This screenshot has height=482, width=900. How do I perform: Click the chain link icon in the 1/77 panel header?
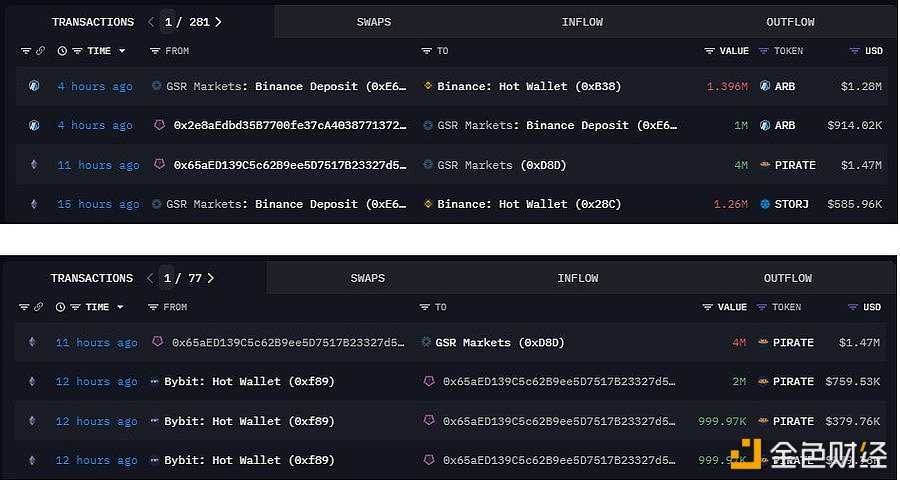pyautogui.click(x=38, y=308)
